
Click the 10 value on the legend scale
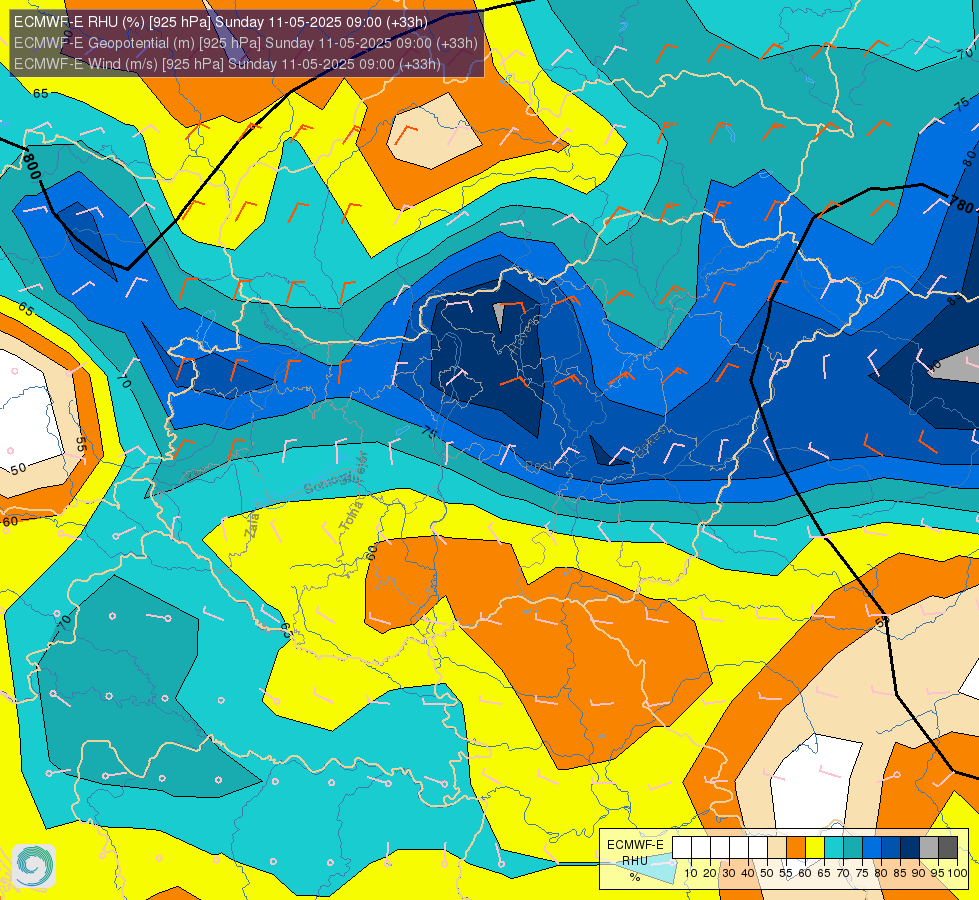click(x=691, y=873)
